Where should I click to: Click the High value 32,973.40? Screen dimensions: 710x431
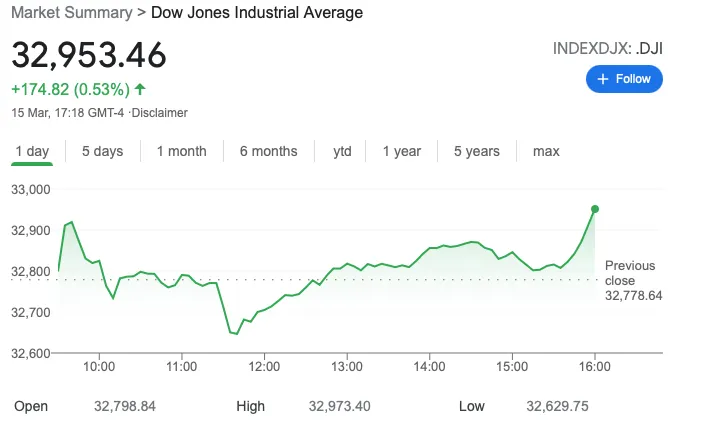(x=340, y=406)
